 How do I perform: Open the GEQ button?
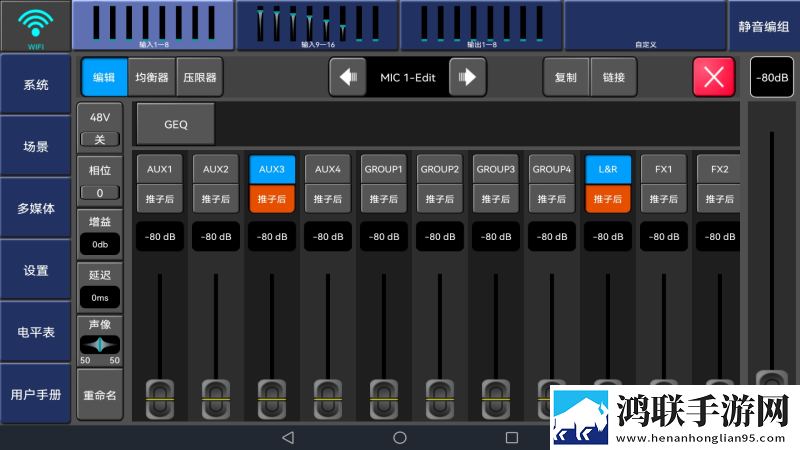pyautogui.click(x=176, y=124)
